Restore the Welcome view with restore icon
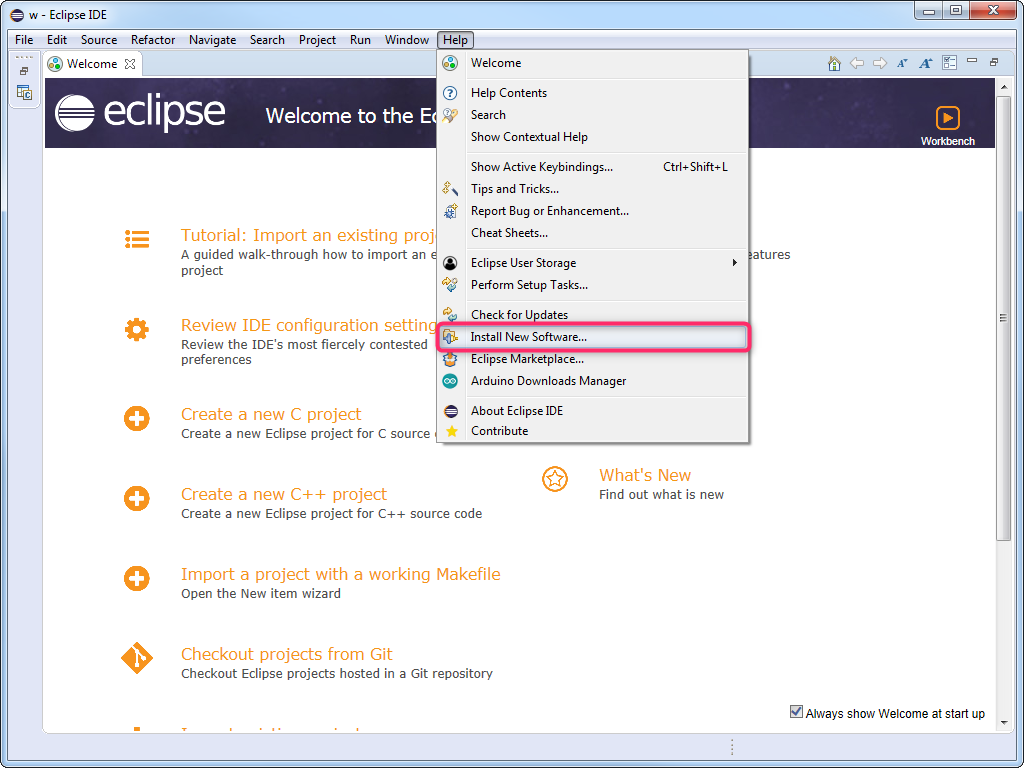Image resolution: width=1024 pixels, height=768 pixels. [994, 63]
